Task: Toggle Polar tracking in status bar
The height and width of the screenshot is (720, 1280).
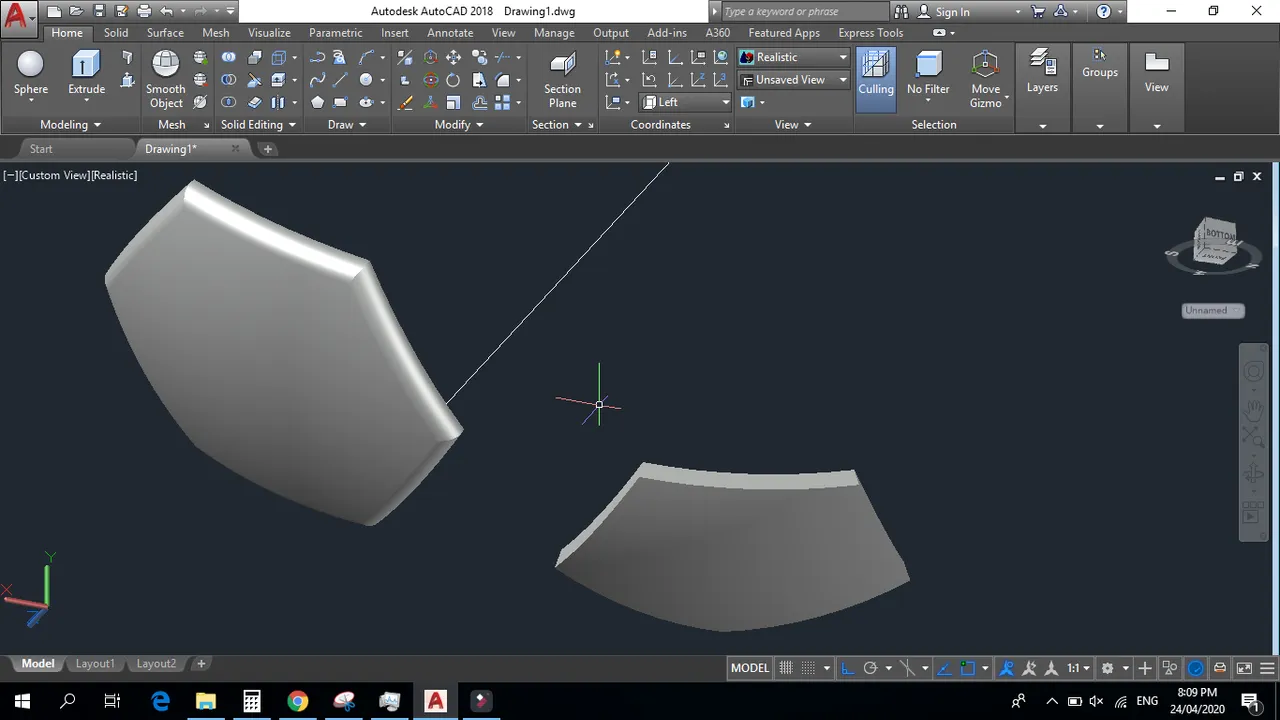Action: point(870,668)
